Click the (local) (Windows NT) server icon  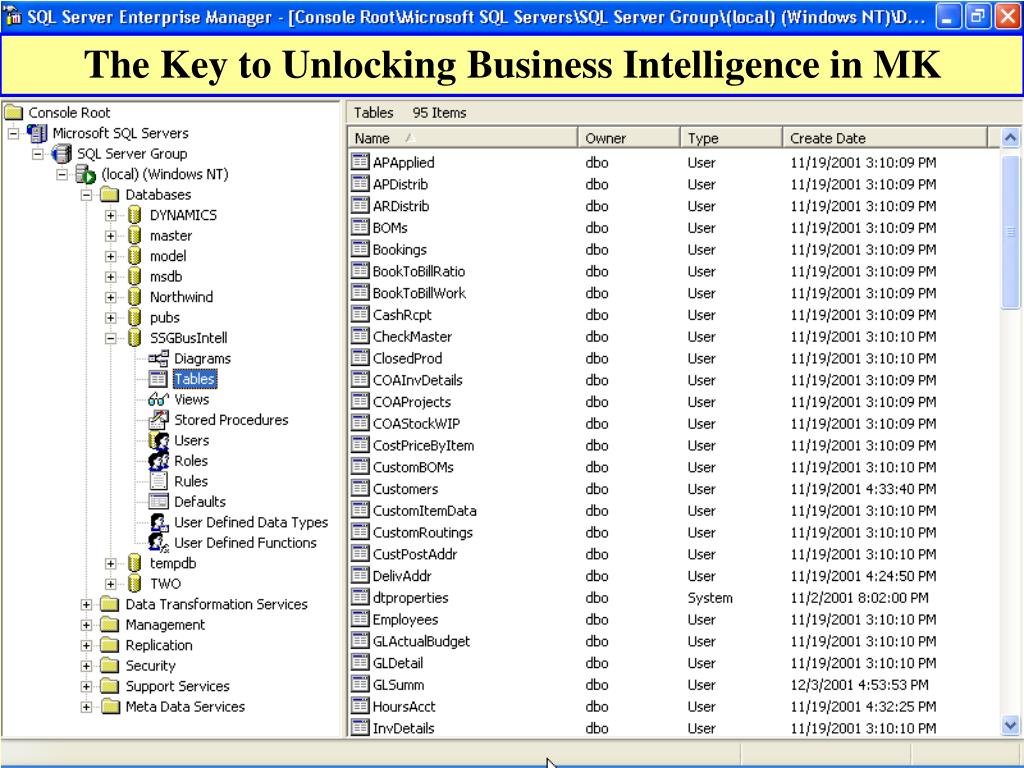[86, 174]
